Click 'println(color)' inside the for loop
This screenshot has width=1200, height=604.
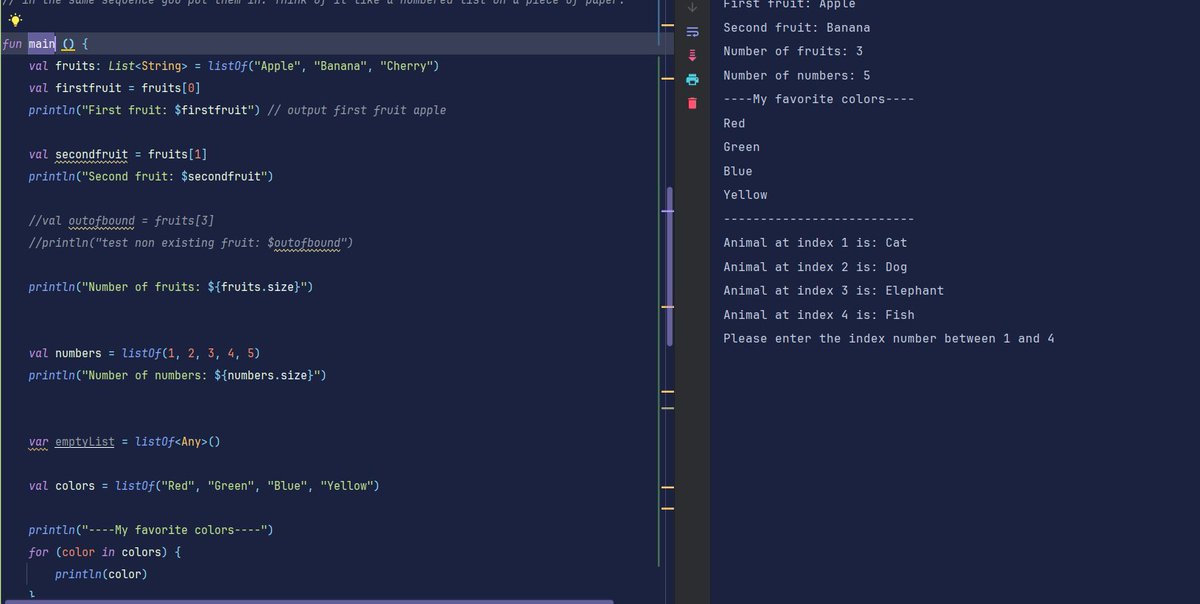[101, 574]
